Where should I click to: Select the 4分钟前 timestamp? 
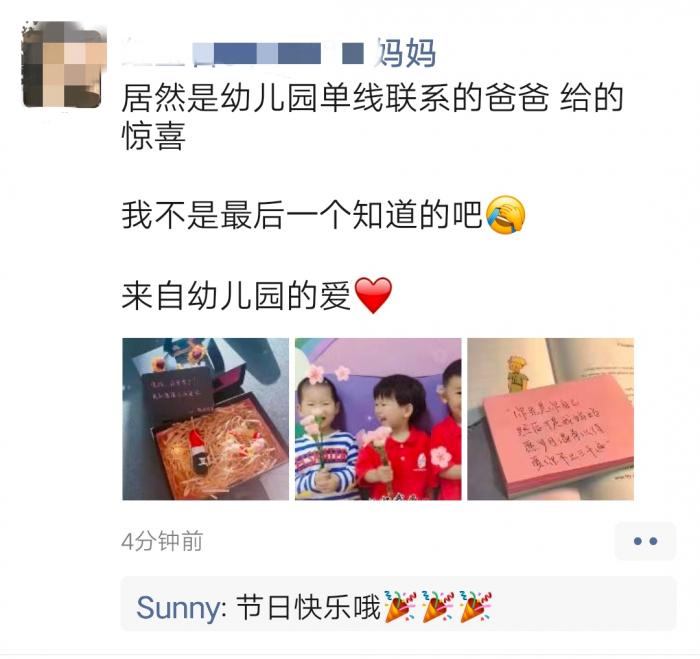(x=162, y=541)
